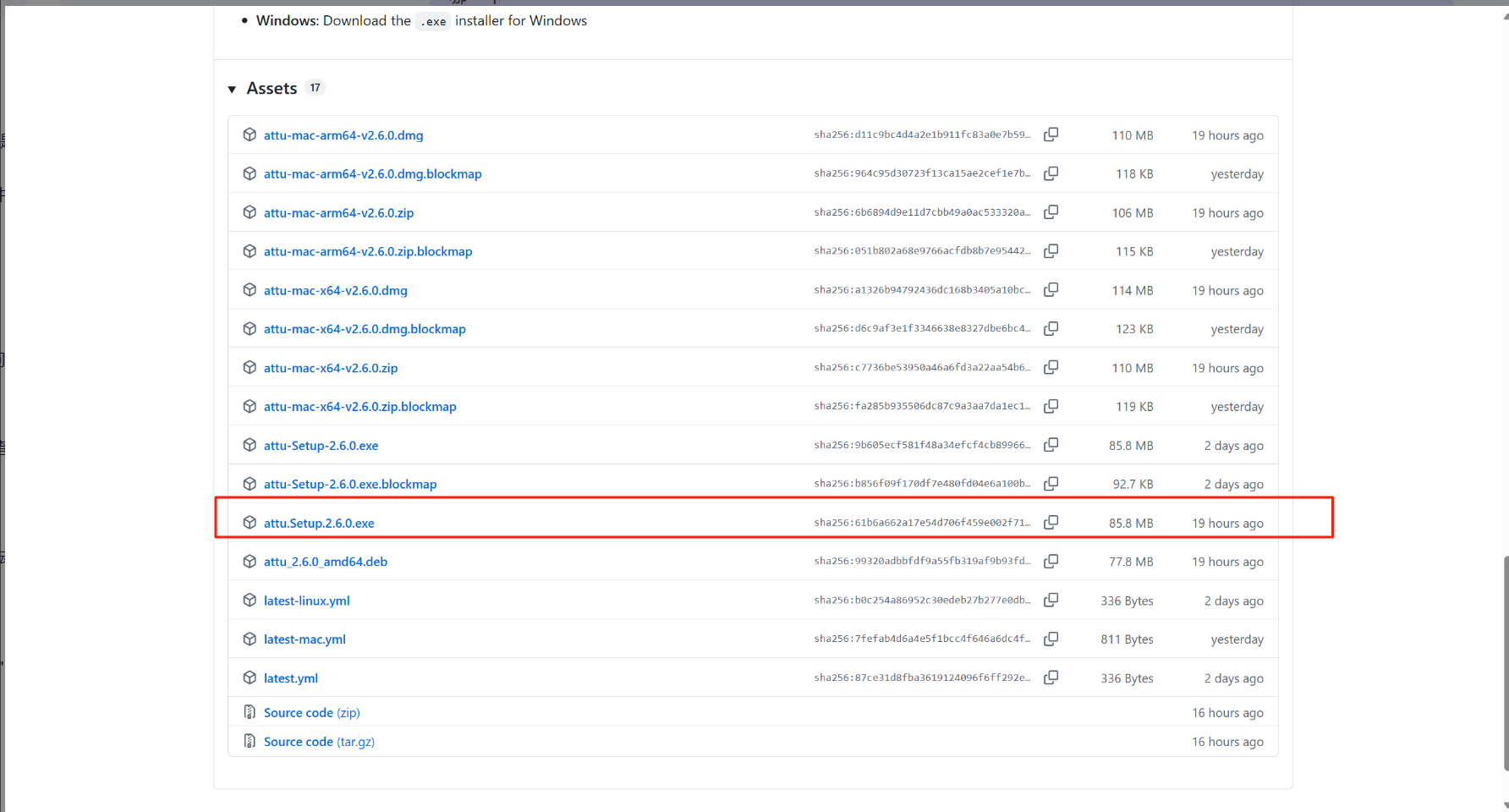Click file icon beside Source code (tar.gz)
This screenshot has width=1509, height=812.
250,741
